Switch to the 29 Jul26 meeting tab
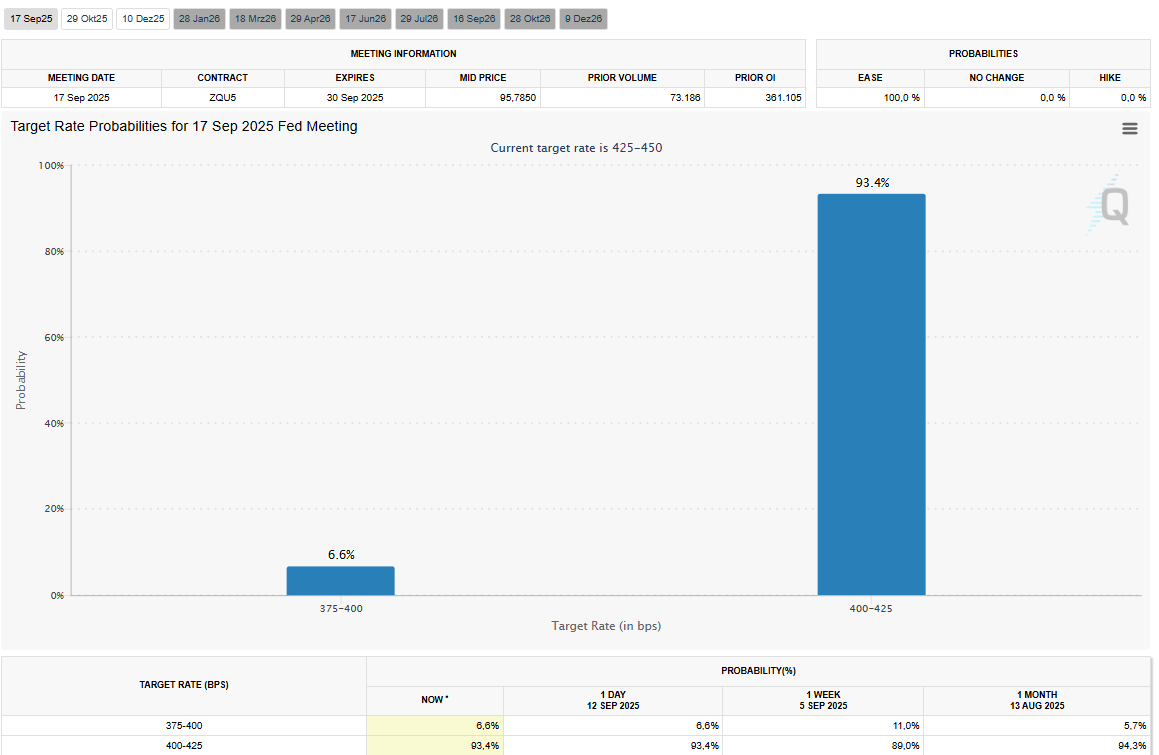Screen dimensions: 1159x755 tap(420, 19)
